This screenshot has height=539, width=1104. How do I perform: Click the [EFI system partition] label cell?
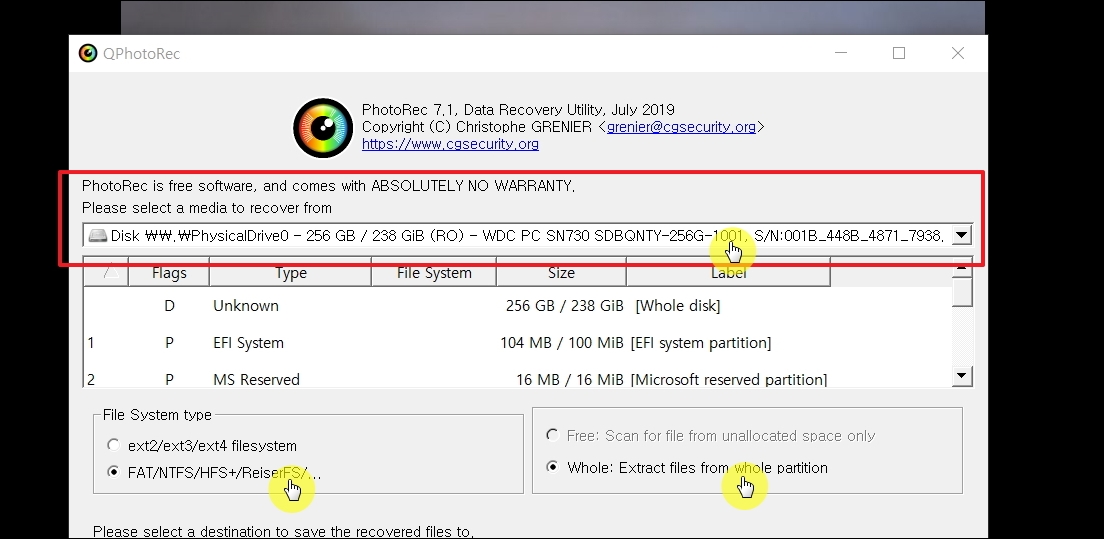click(701, 343)
